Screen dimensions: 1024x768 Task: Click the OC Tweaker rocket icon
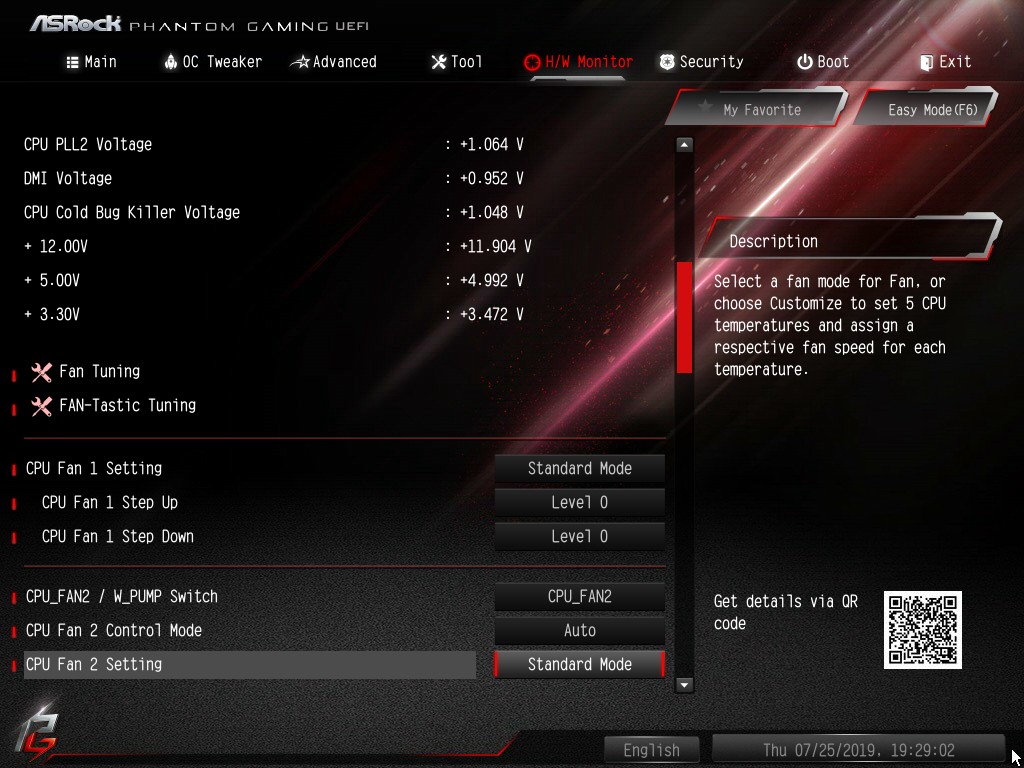170,62
